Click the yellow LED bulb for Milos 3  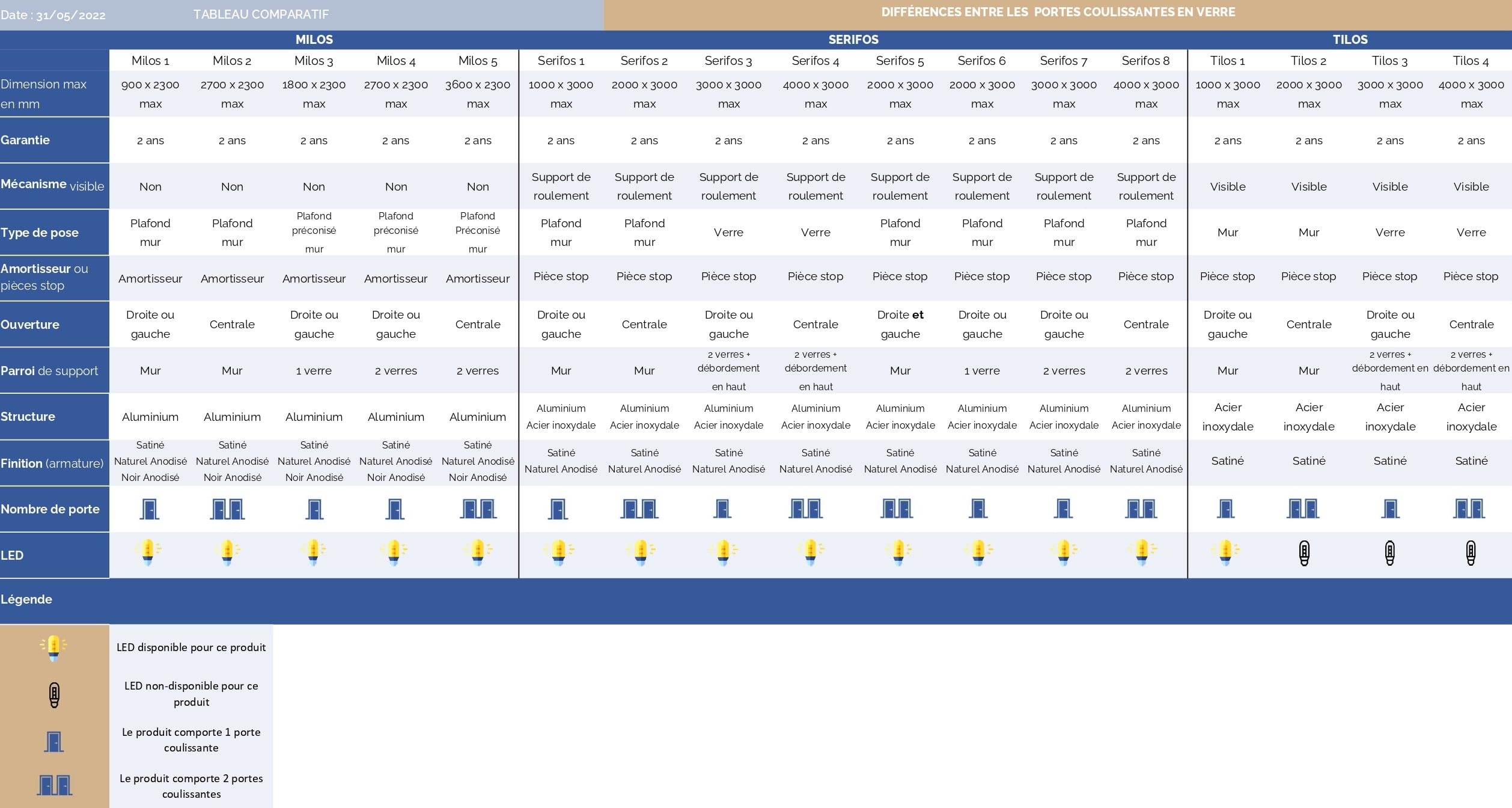(313, 552)
